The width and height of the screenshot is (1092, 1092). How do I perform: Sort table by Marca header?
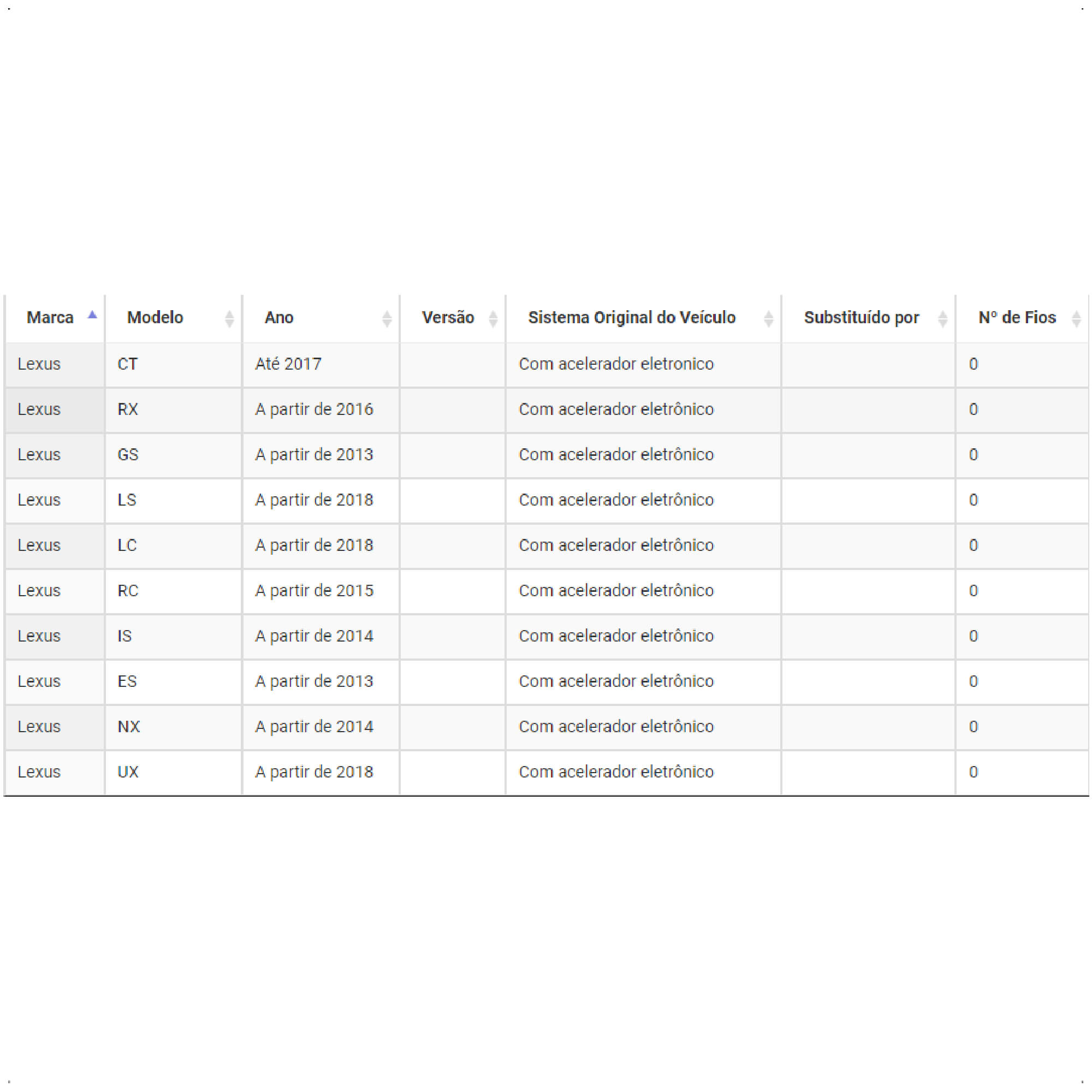point(55,318)
